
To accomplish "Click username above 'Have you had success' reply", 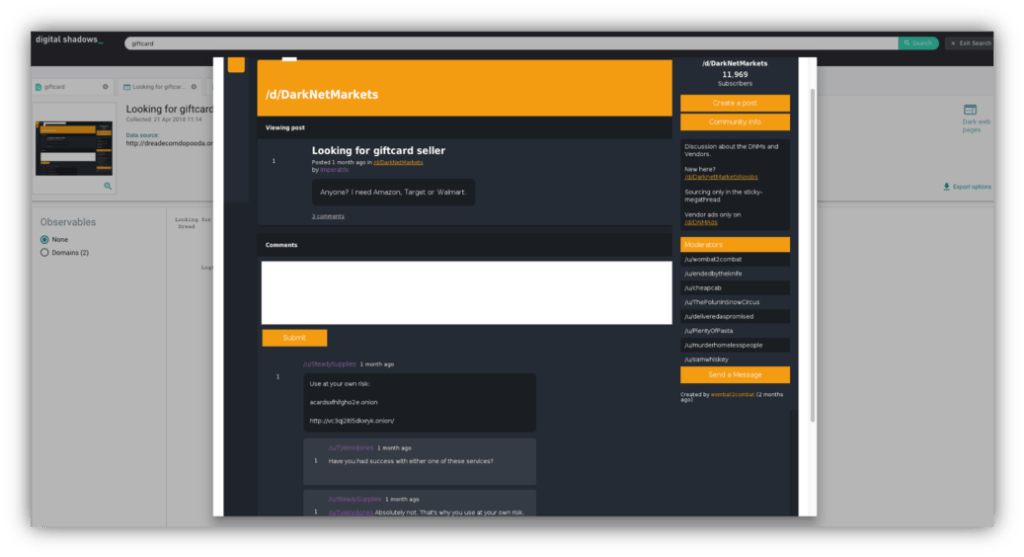I will (351, 448).
